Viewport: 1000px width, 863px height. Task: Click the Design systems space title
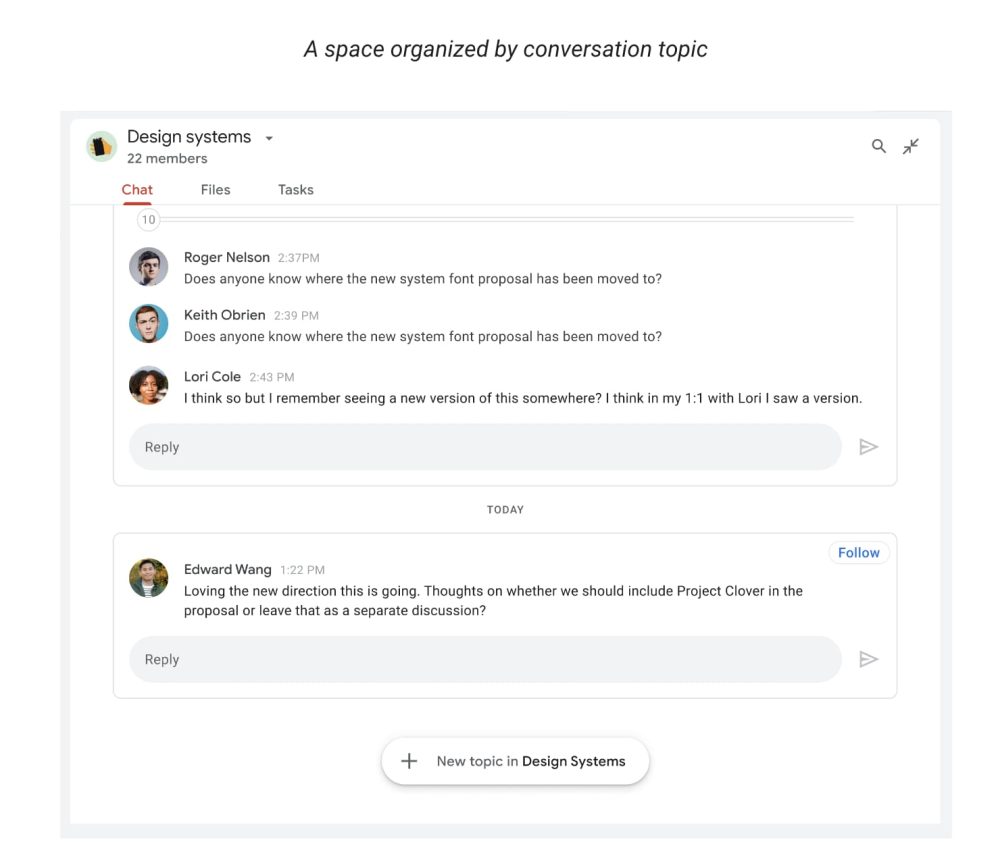point(189,138)
